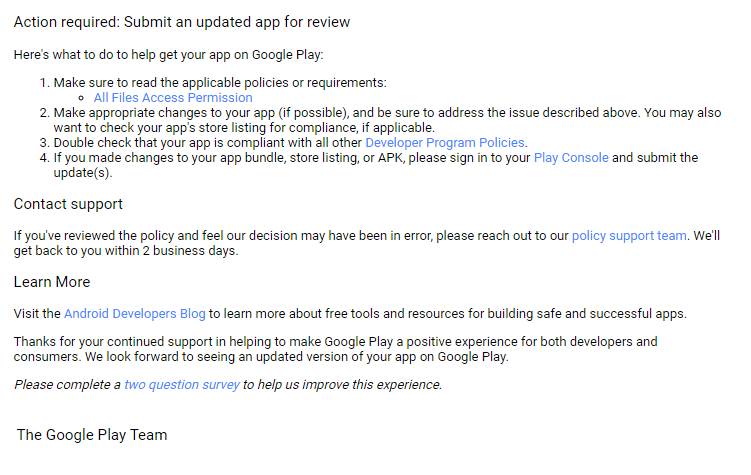Follow the Play Console link
The image size is (751, 475).
tap(571, 158)
